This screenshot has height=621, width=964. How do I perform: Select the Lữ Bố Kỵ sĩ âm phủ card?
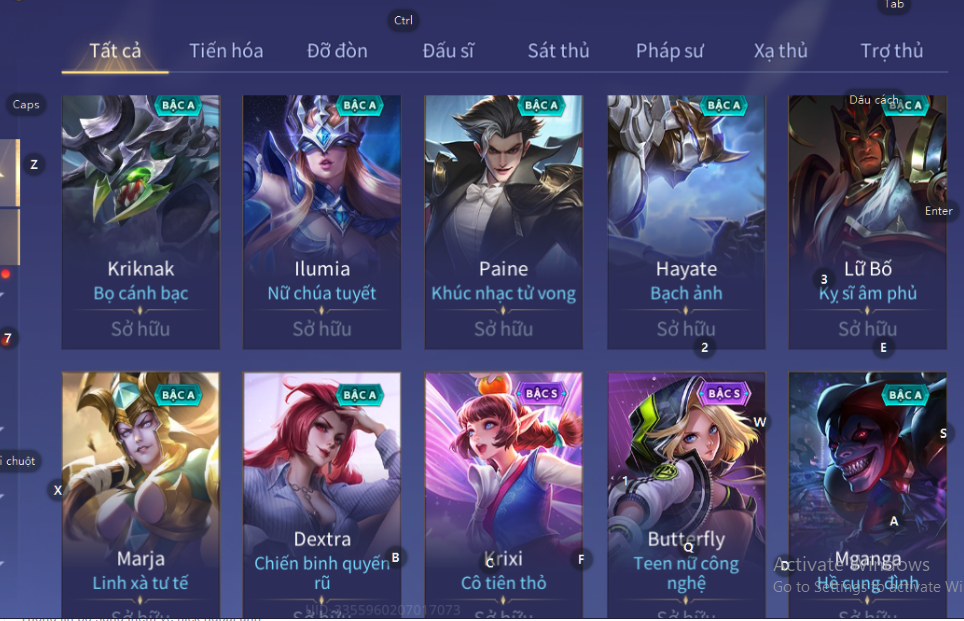coord(867,222)
